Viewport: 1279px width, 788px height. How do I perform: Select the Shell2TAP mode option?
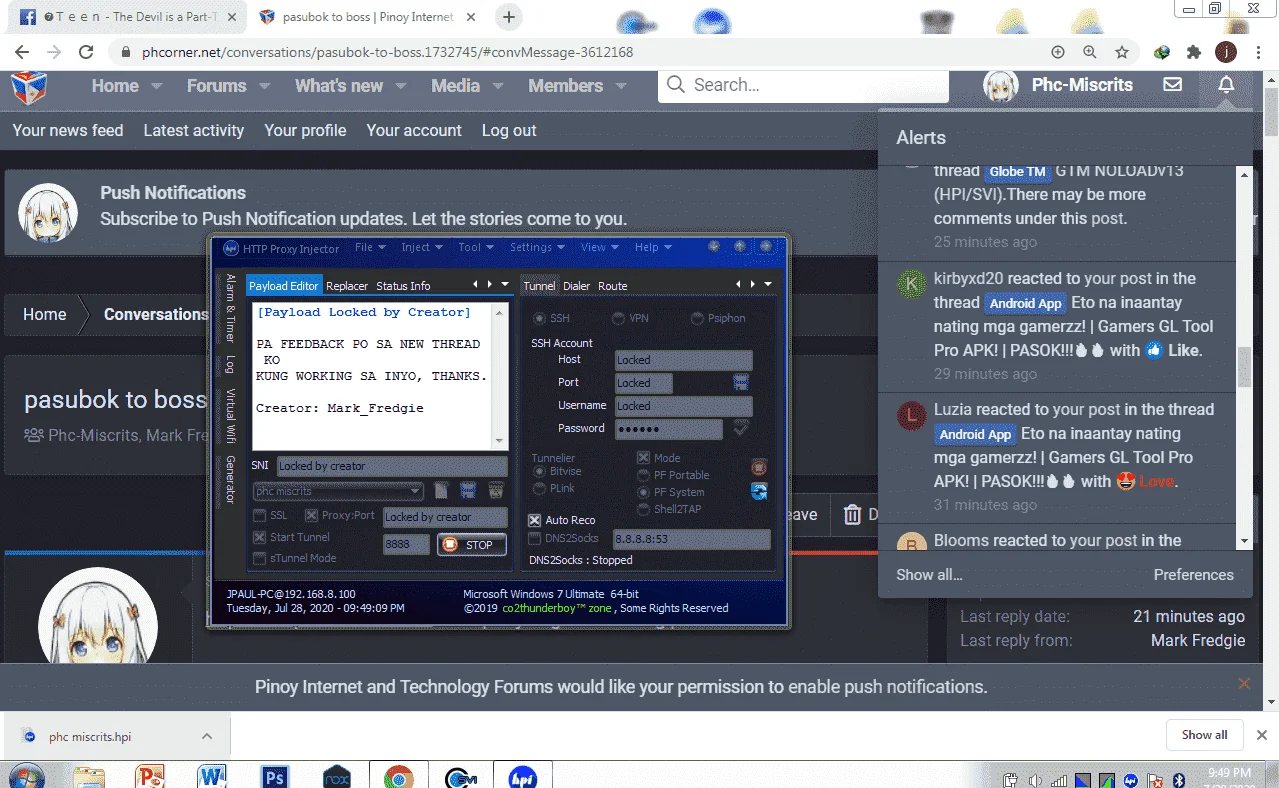tap(644, 509)
